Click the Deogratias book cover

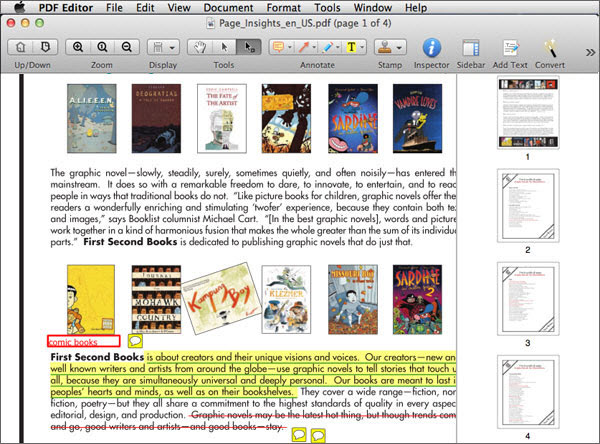(x=156, y=119)
